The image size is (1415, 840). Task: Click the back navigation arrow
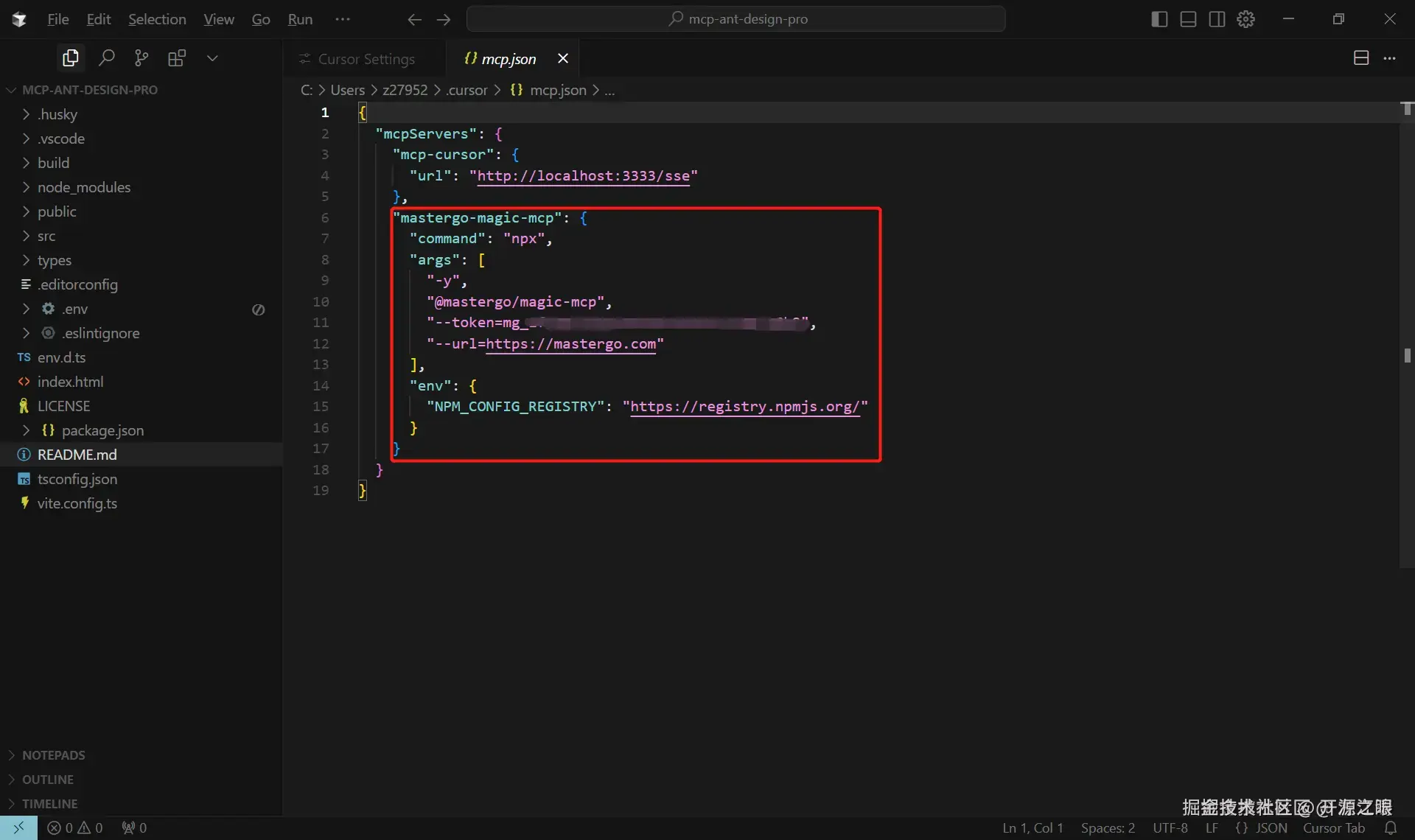coord(415,20)
